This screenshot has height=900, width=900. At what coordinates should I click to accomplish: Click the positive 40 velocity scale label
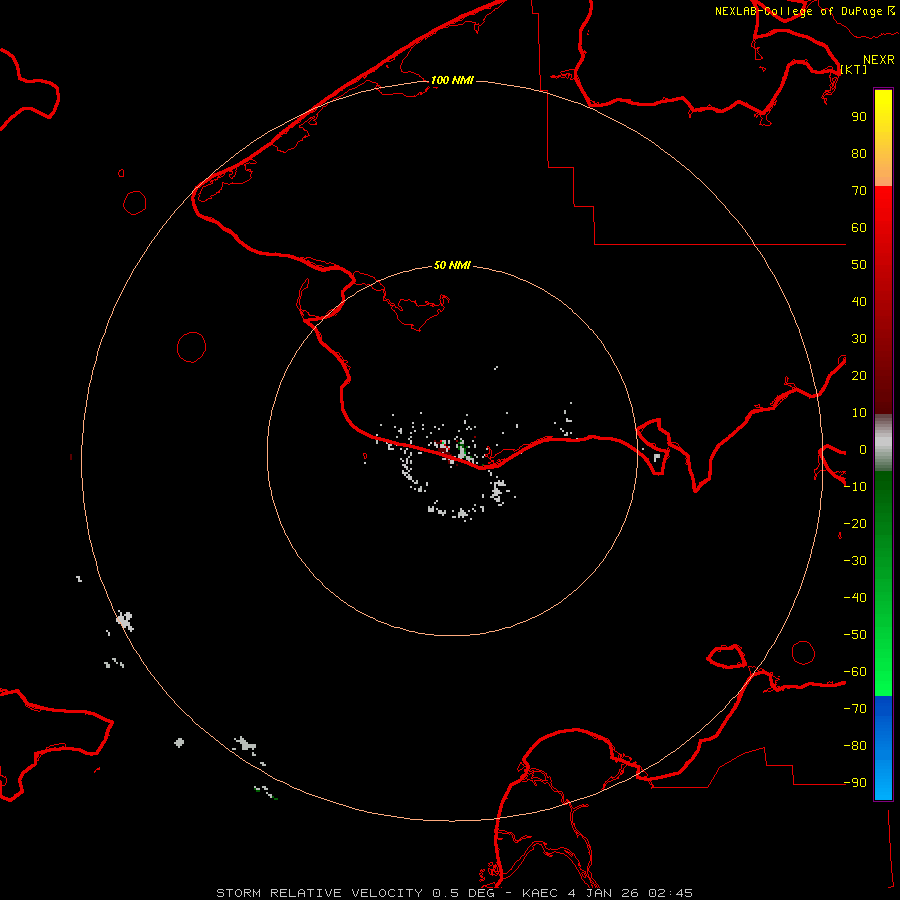(859, 302)
